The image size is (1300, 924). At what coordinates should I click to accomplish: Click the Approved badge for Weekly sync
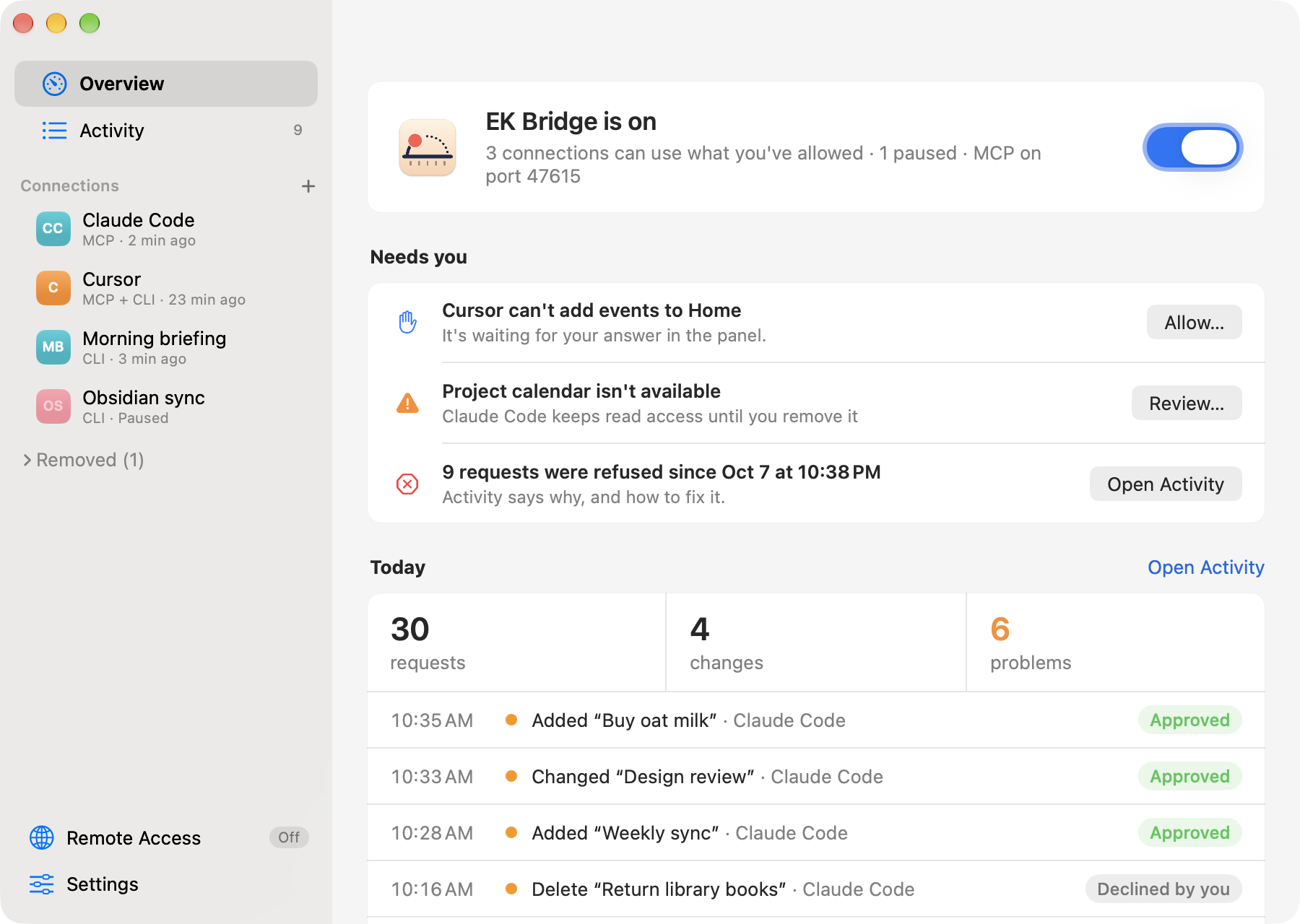tap(1189, 832)
